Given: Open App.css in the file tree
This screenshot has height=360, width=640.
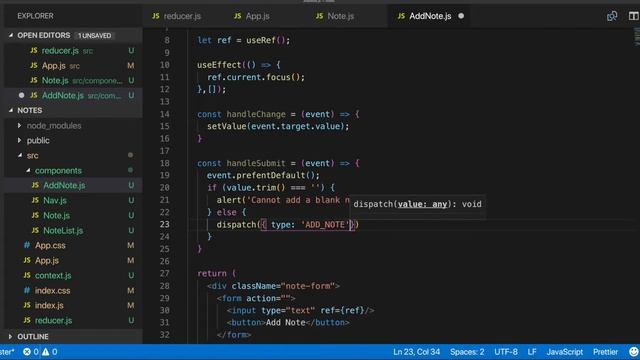Looking at the screenshot, I should click(73, 245).
